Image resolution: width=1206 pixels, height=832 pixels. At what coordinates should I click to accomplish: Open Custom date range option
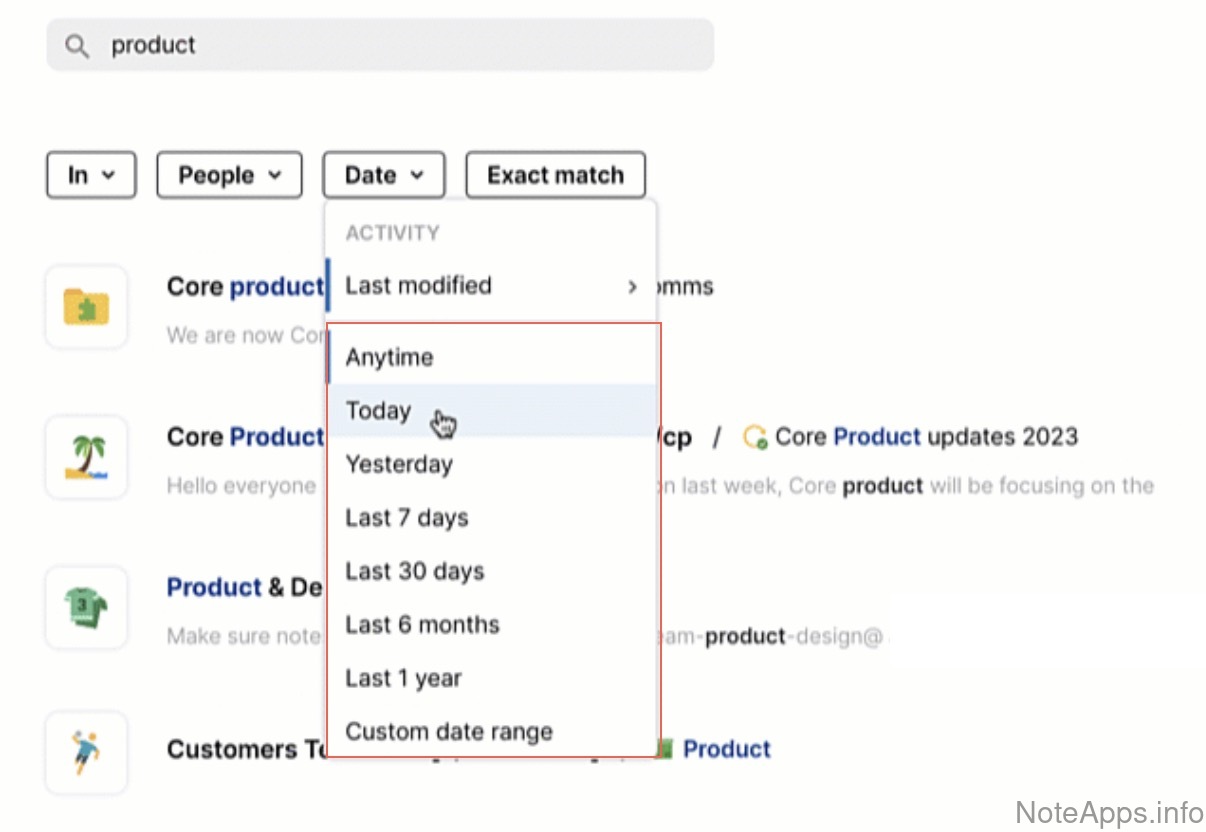449,732
